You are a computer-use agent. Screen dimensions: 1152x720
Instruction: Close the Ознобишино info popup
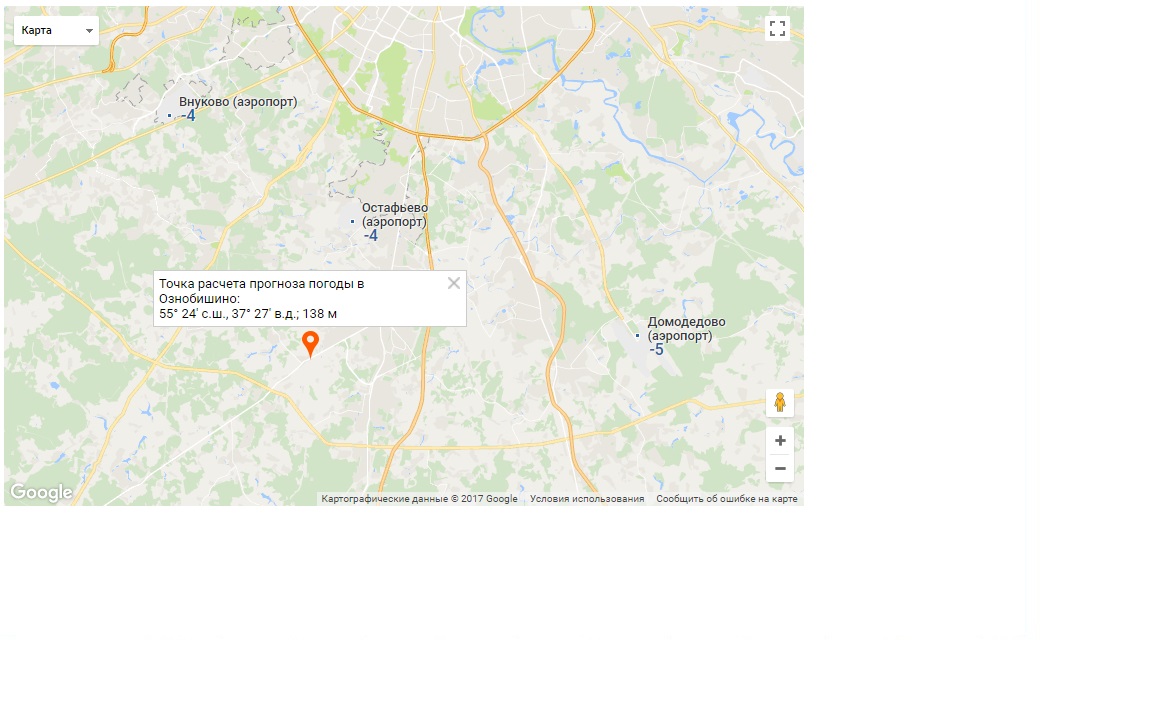[x=454, y=283]
